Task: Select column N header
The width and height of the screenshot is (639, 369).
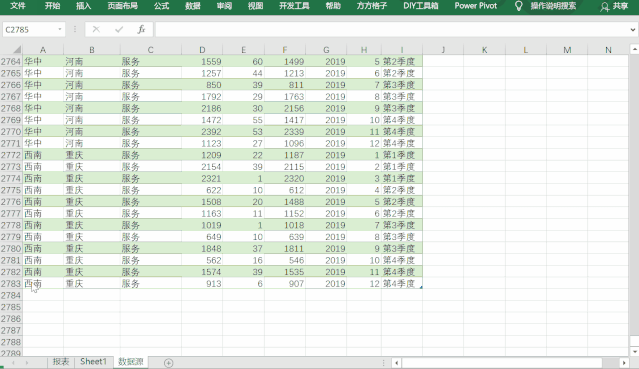Action: pos(608,50)
